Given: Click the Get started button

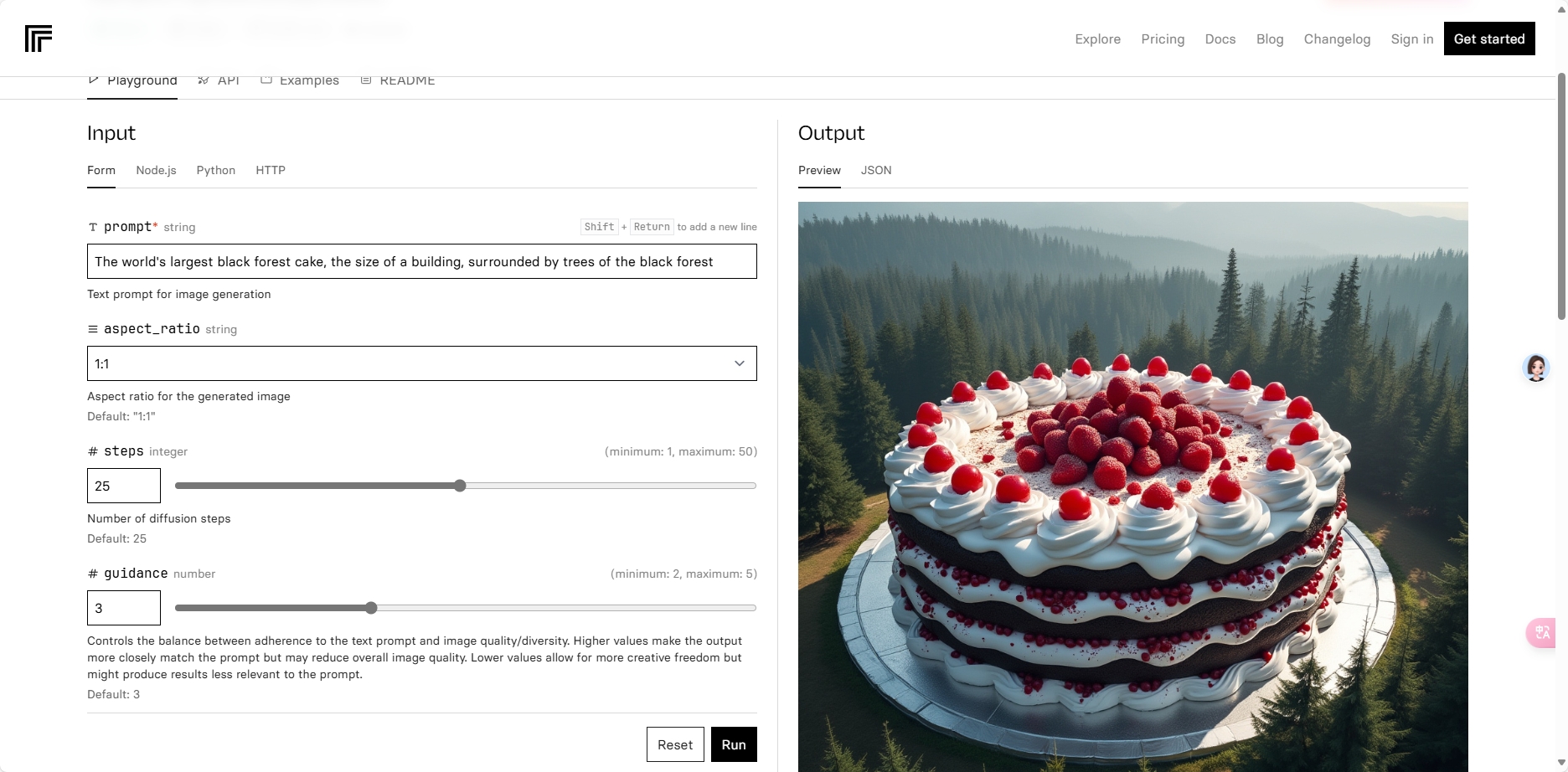Looking at the screenshot, I should [1488, 39].
